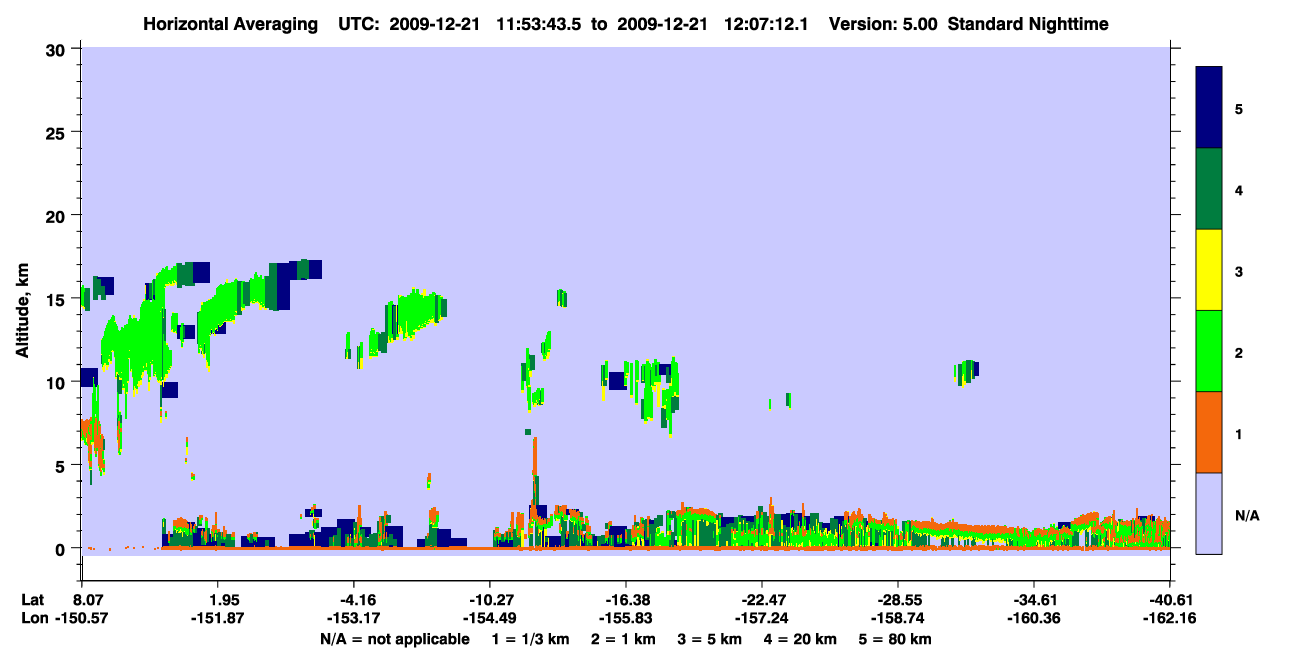Click the colorbar number label 4
The image size is (1300, 667).
coord(1239,189)
